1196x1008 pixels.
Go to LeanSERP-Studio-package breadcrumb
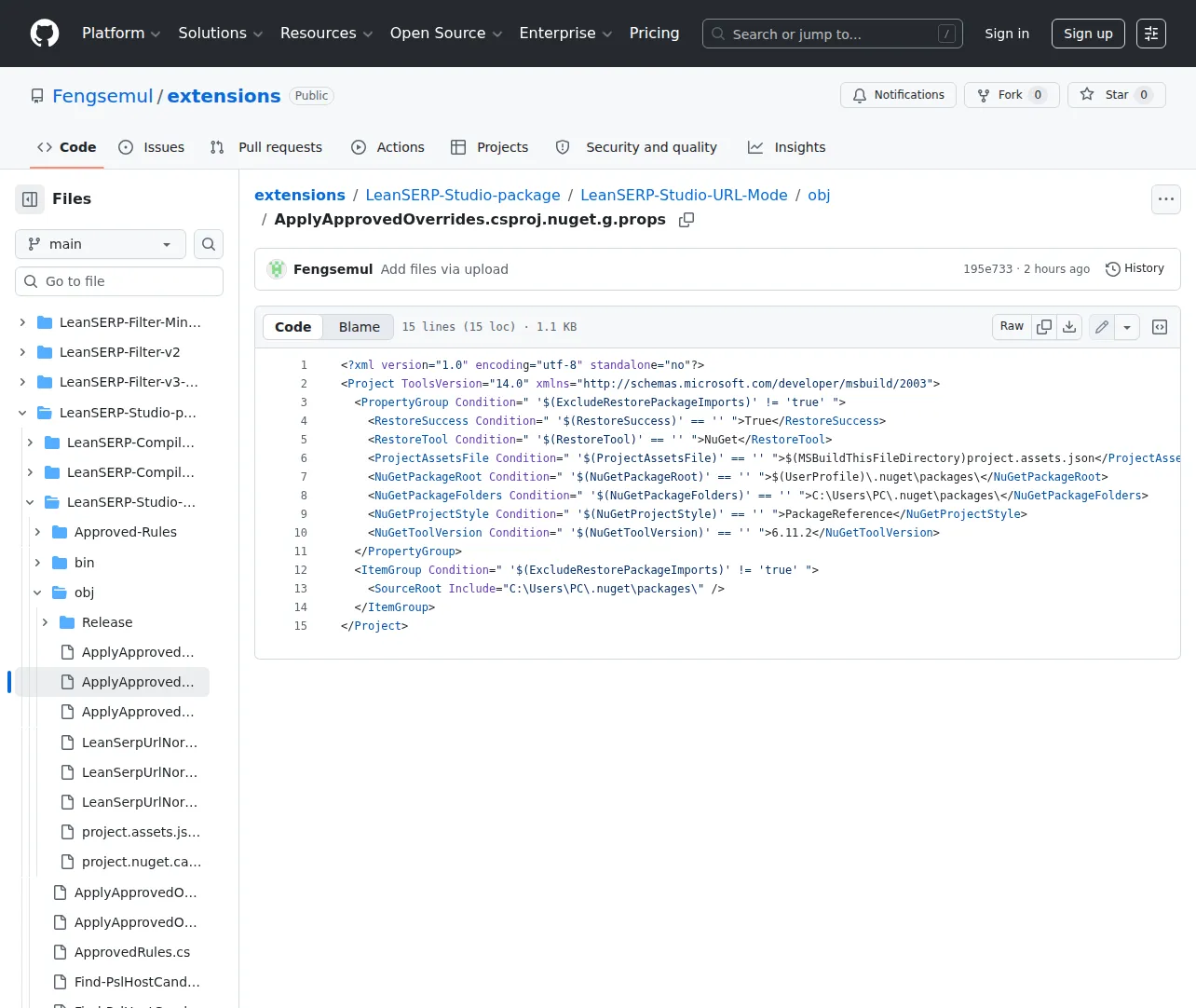pyautogui.click(x=463, y=195)
